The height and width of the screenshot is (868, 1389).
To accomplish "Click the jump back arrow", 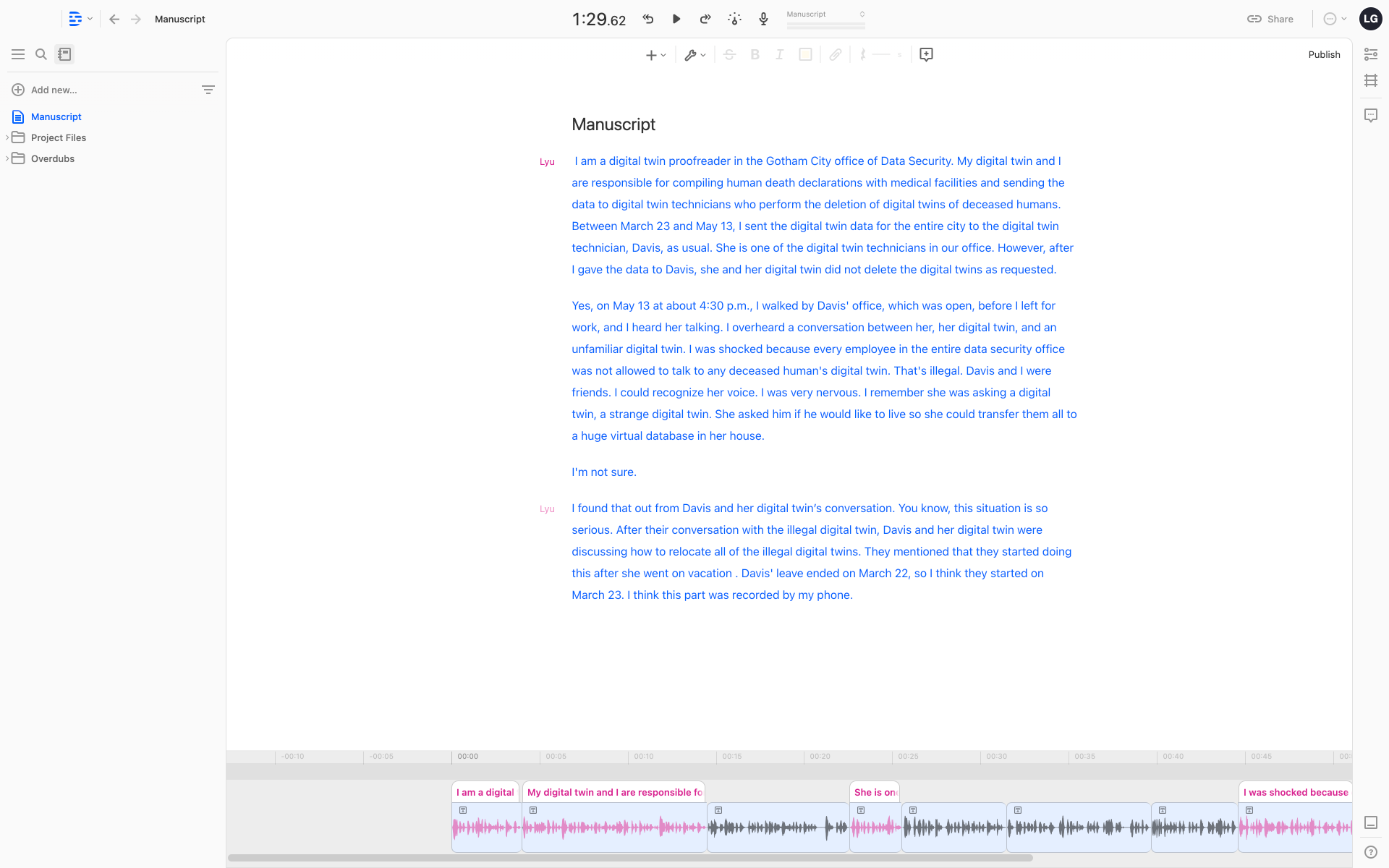I will (648, 19).
